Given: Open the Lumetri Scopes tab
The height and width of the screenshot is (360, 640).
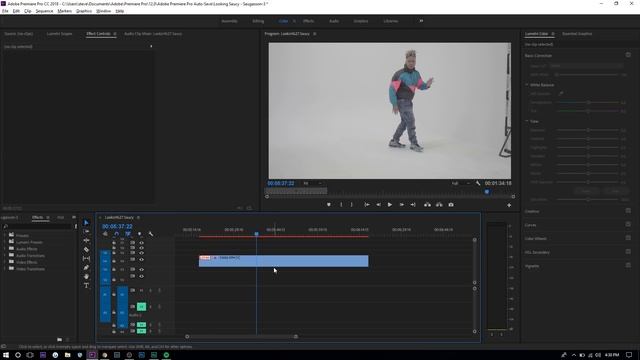Looking at the screenshot, I should click(x=59, y=34).
